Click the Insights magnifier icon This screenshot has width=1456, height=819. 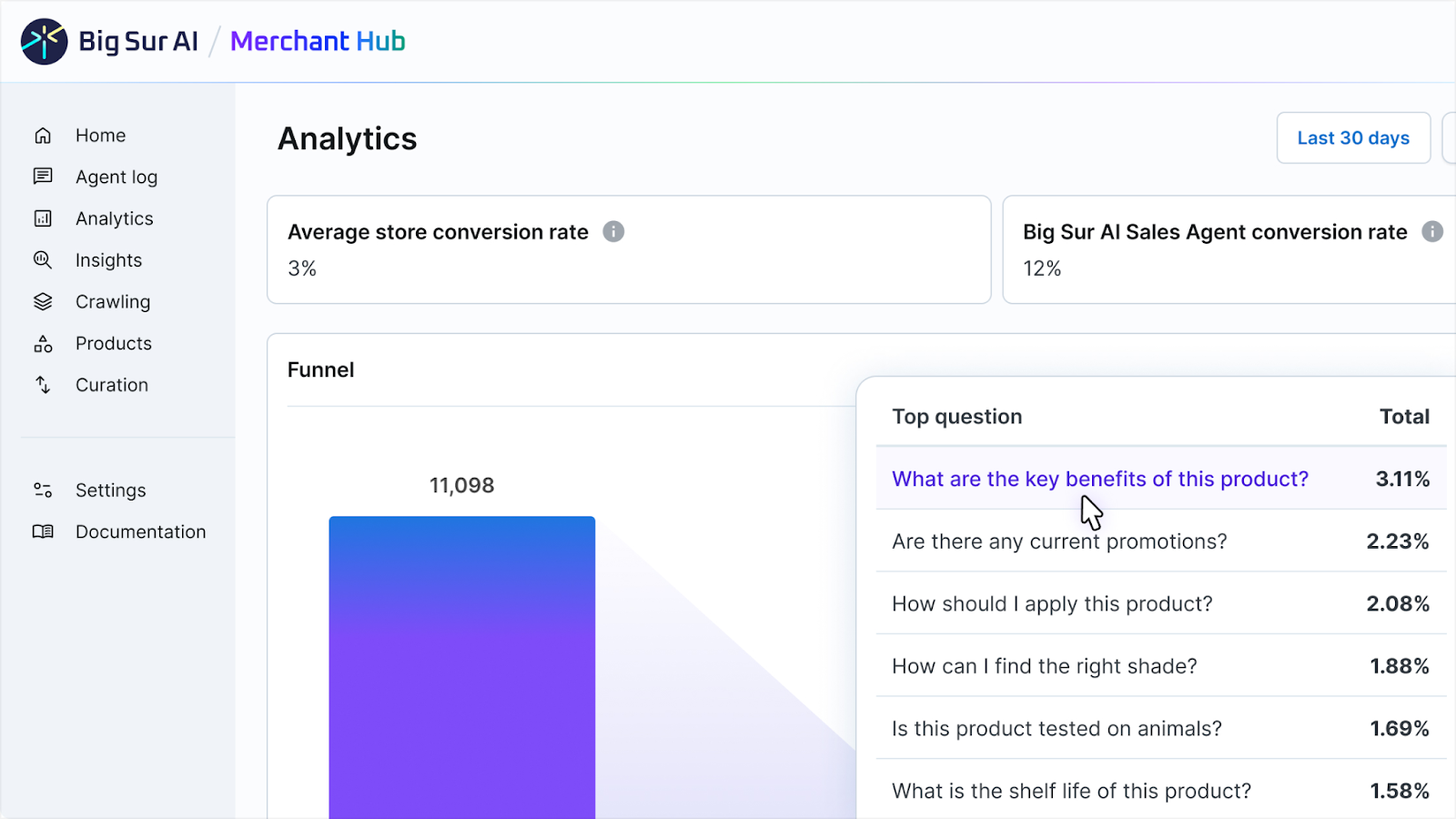click(43, 260)
